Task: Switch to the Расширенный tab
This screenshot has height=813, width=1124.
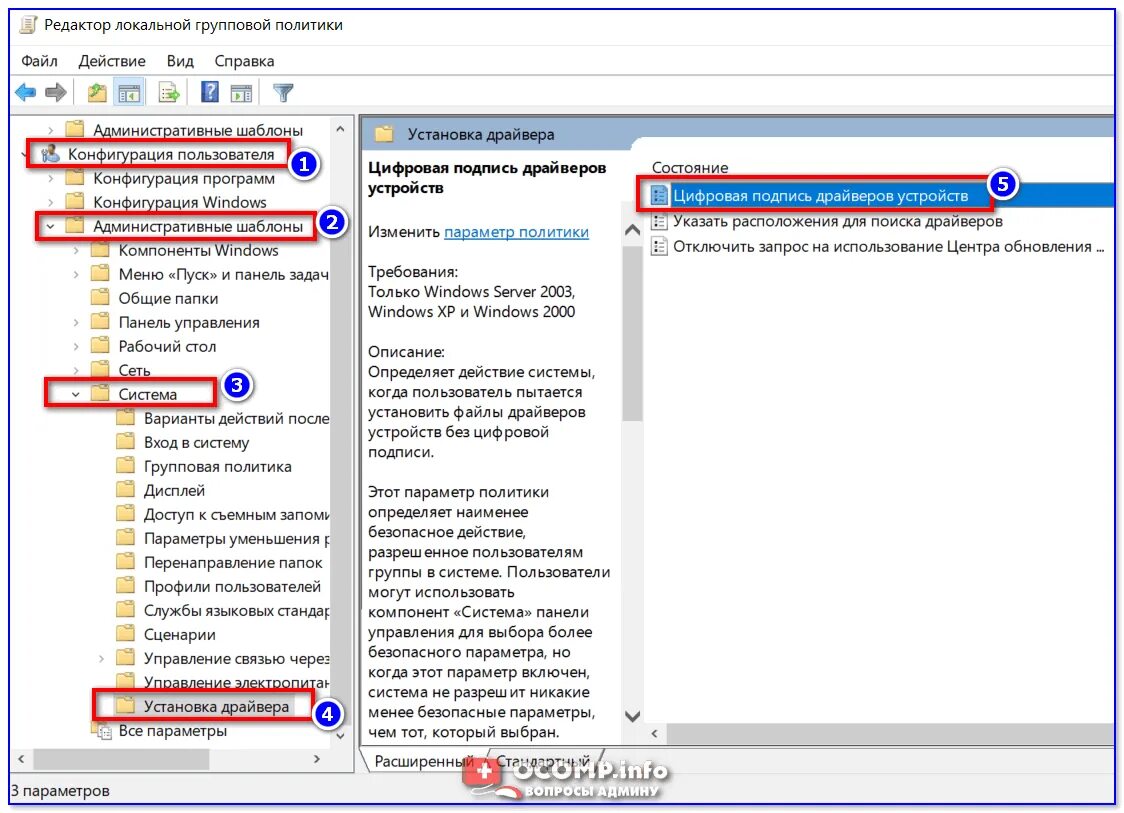Action: coord(424,761)
